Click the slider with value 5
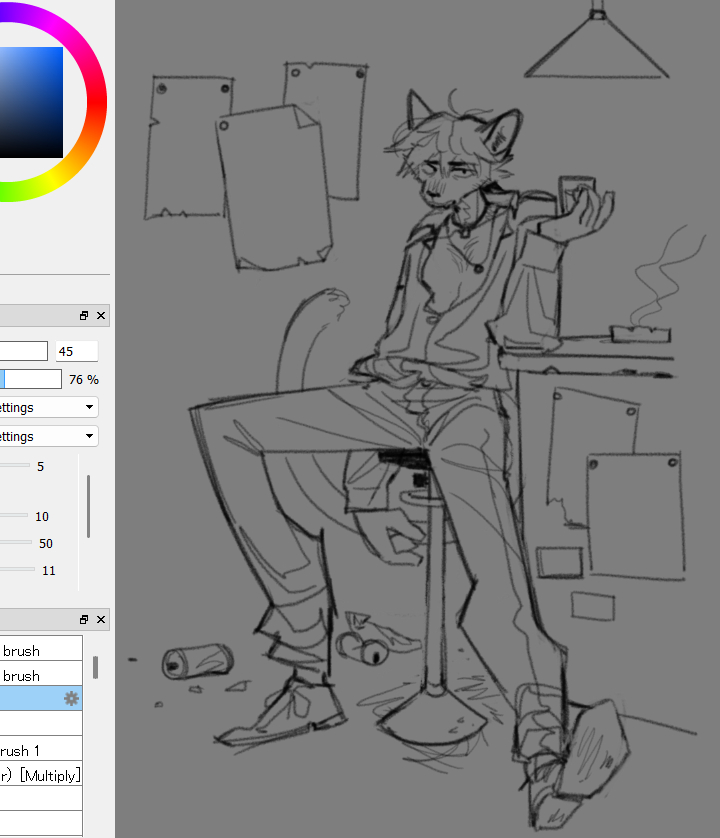The height and width of the screenshot is (838, 720). pos(13,466)
